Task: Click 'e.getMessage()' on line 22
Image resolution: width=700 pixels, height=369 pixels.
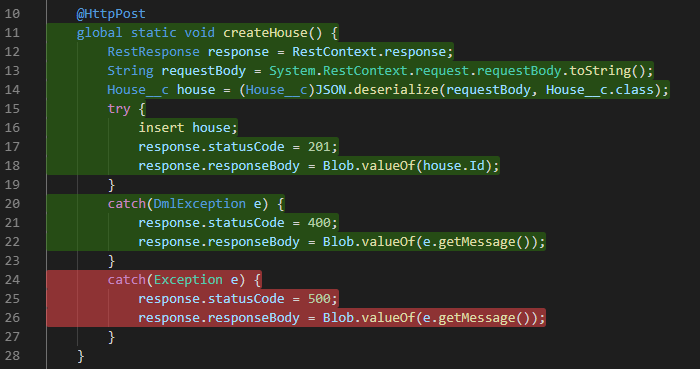Action: [x=476, y=242]
